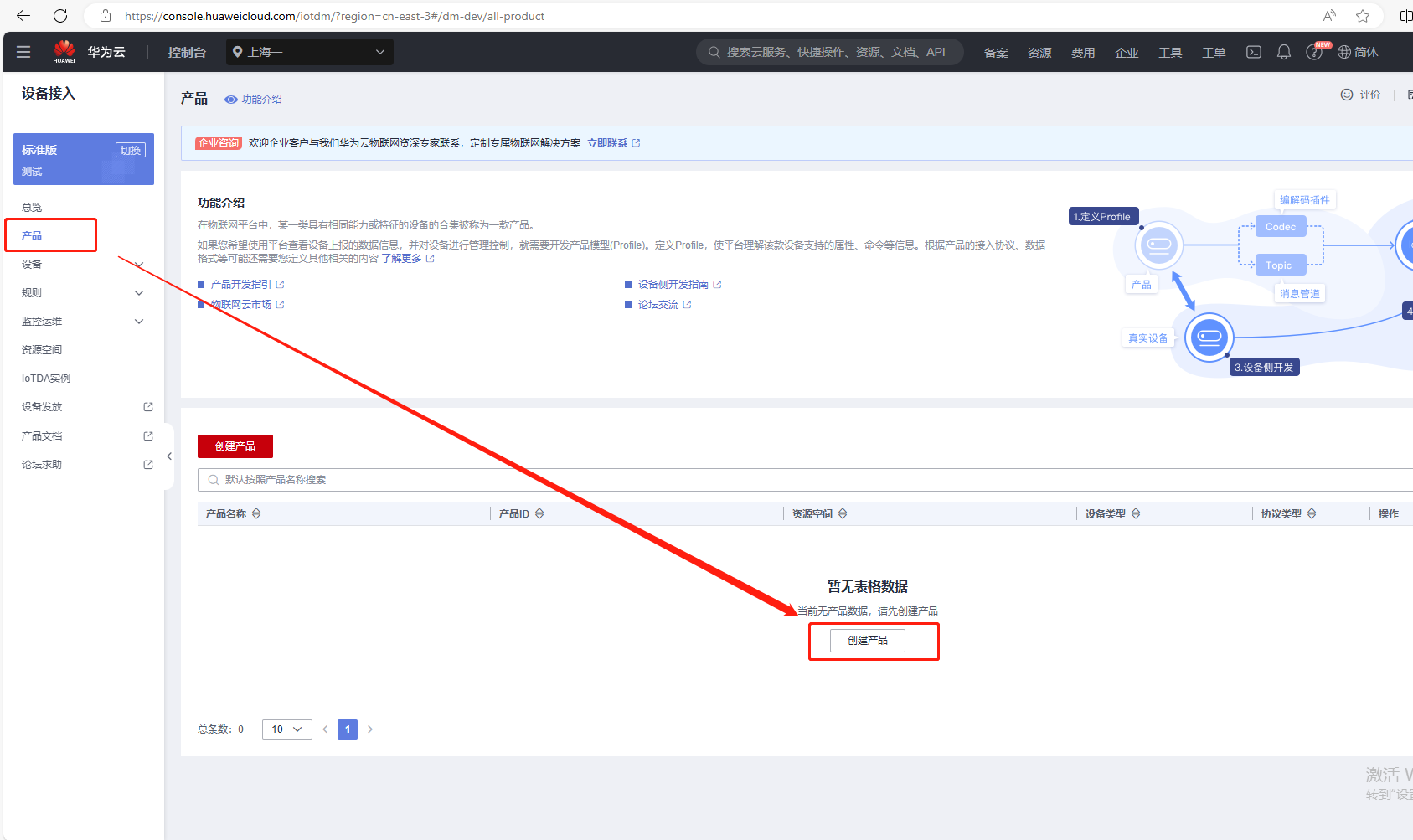Sort table by 产品ID column

(x=539, y=513)
